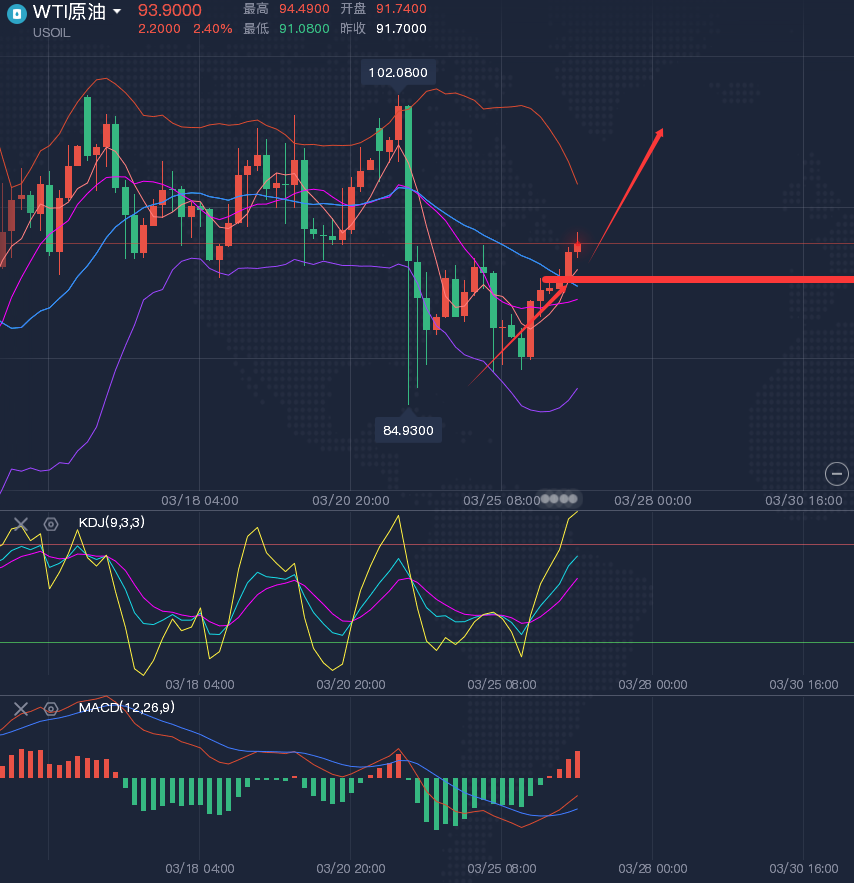The width and height of the screenshot is (854, 883).
Task: Remove the MACD indicator with X
Action: coord(20,708)
